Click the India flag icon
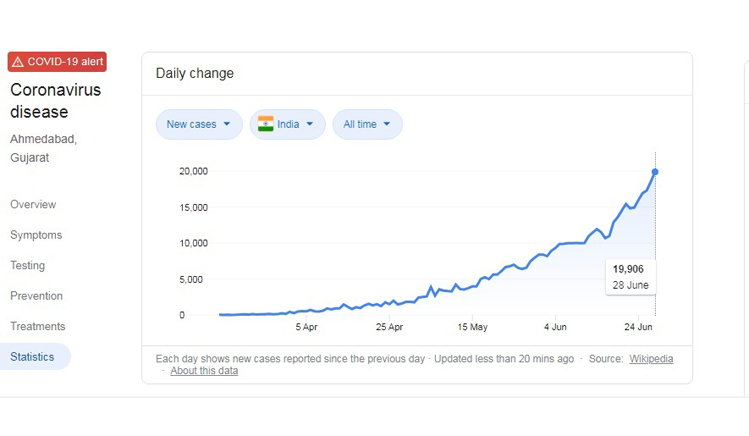This screenshot has height=436, width=749. click(266, 124)
